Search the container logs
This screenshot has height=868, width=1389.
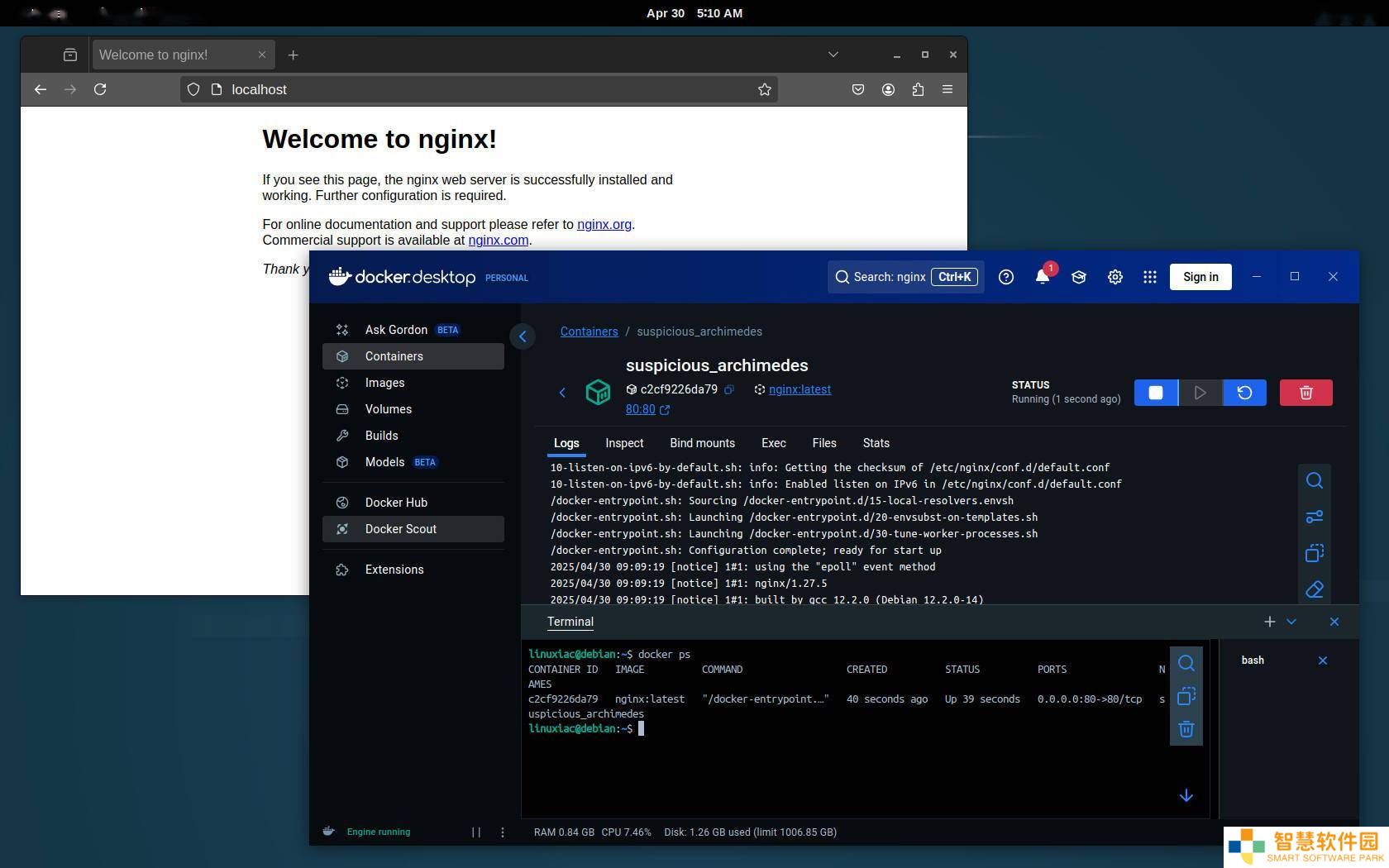coord(1315,480)
